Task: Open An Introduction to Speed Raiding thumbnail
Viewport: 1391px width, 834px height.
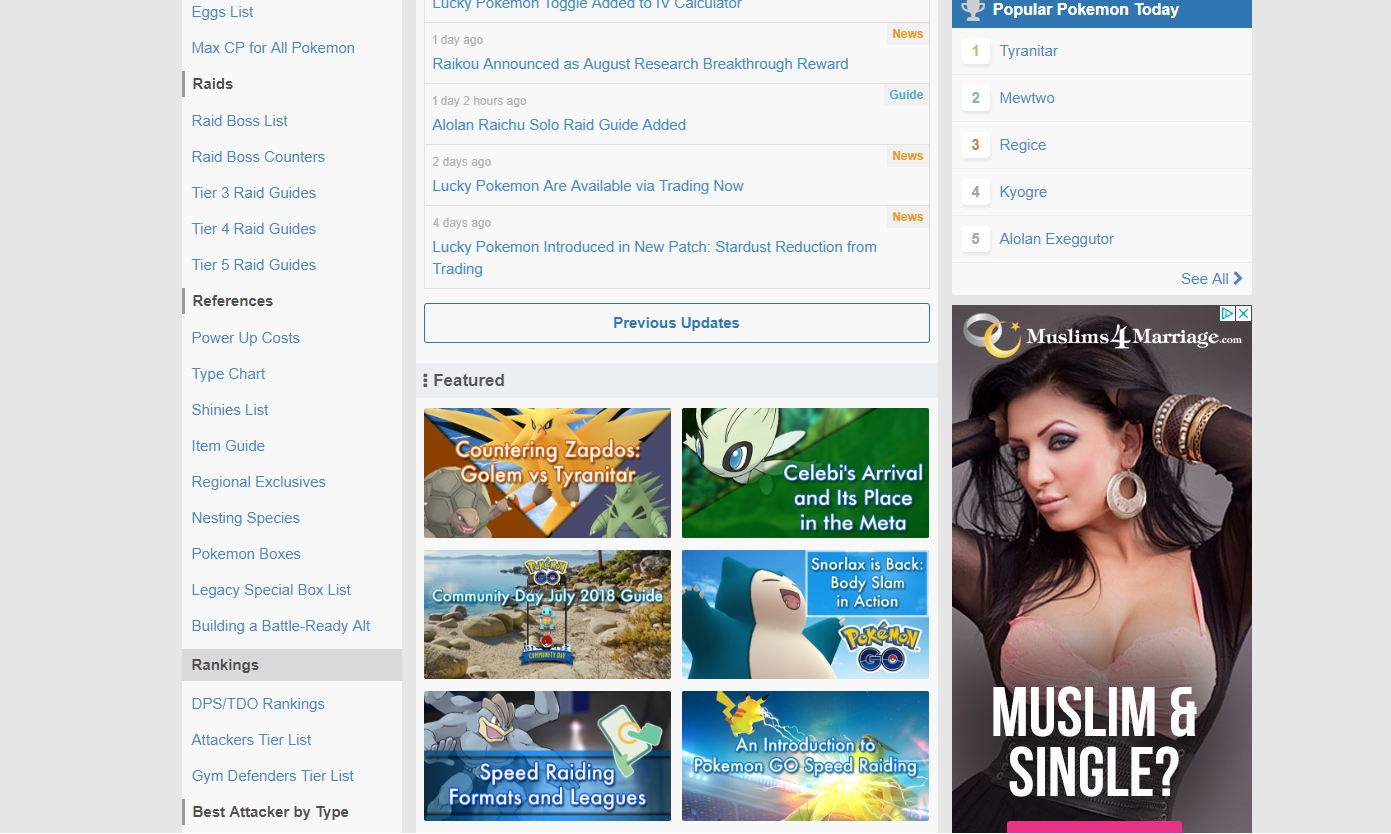Action: (805, 756)
